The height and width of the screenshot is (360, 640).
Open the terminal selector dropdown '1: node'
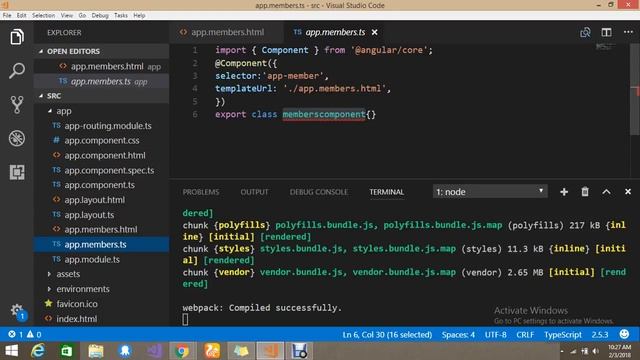pyautogui.click(x=490, y=191)
